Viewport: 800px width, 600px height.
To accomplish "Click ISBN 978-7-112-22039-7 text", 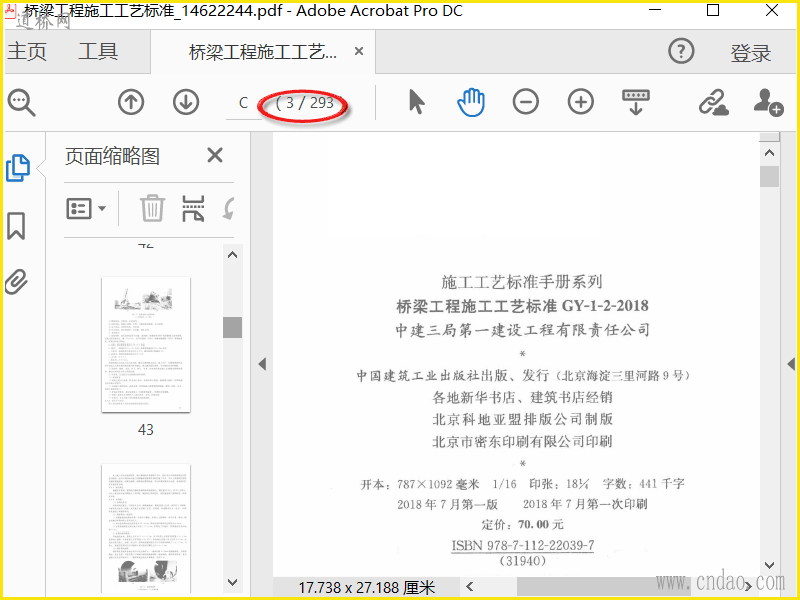I will (x=523, y=545).
